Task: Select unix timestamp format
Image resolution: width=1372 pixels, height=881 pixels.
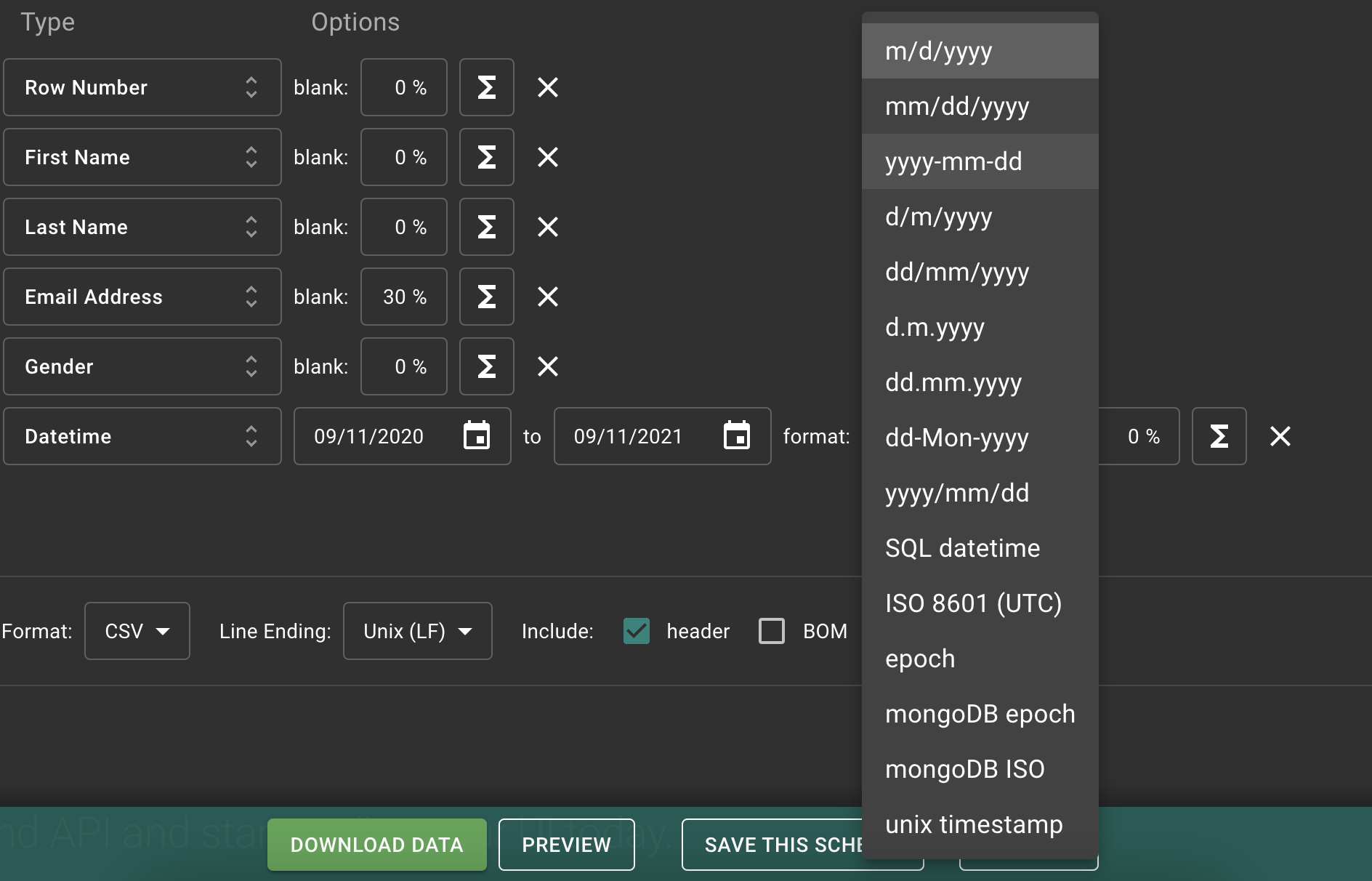Action: point(980,824)
